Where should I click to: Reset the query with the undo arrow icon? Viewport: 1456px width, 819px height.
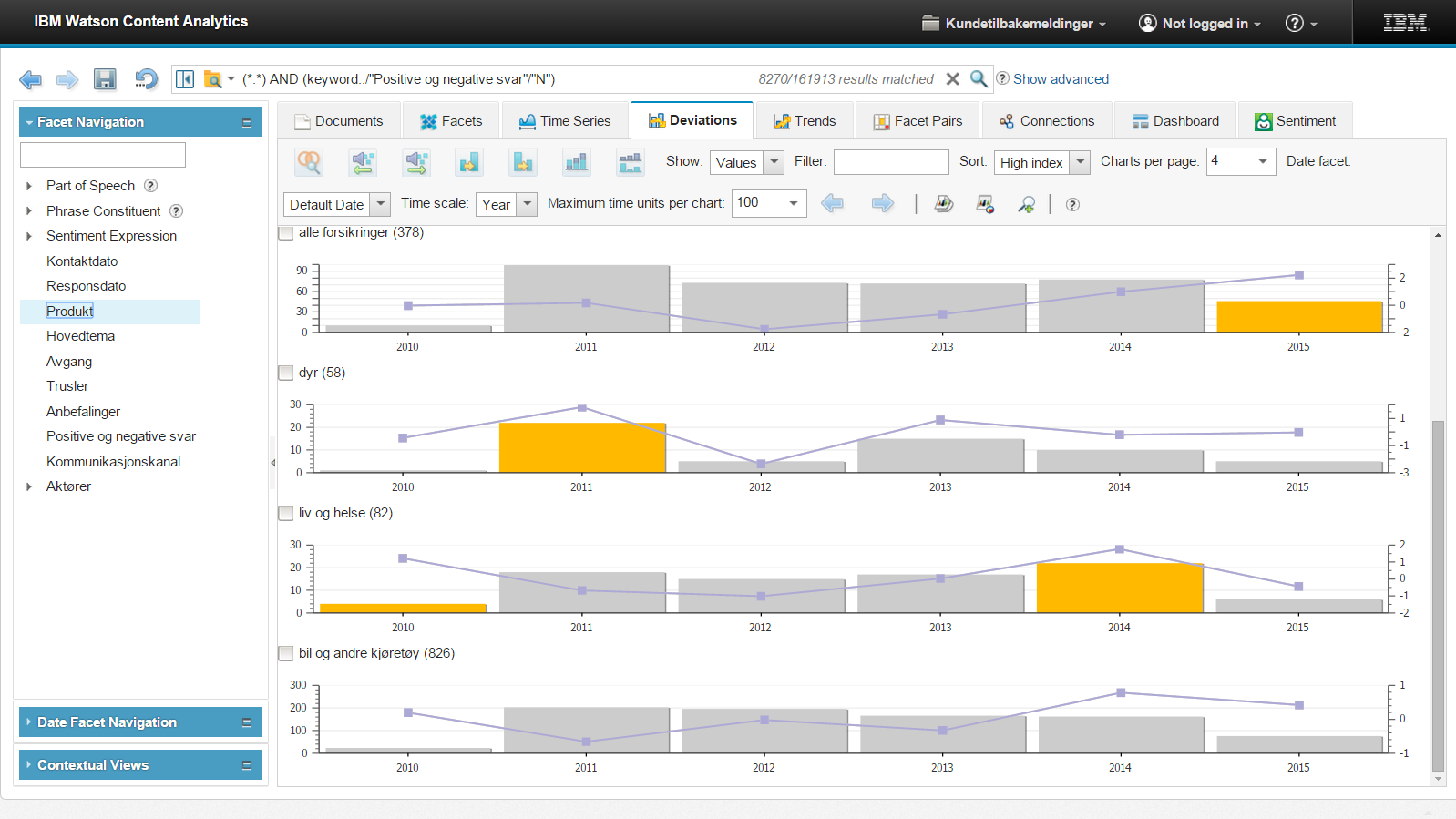pos(146,79)
